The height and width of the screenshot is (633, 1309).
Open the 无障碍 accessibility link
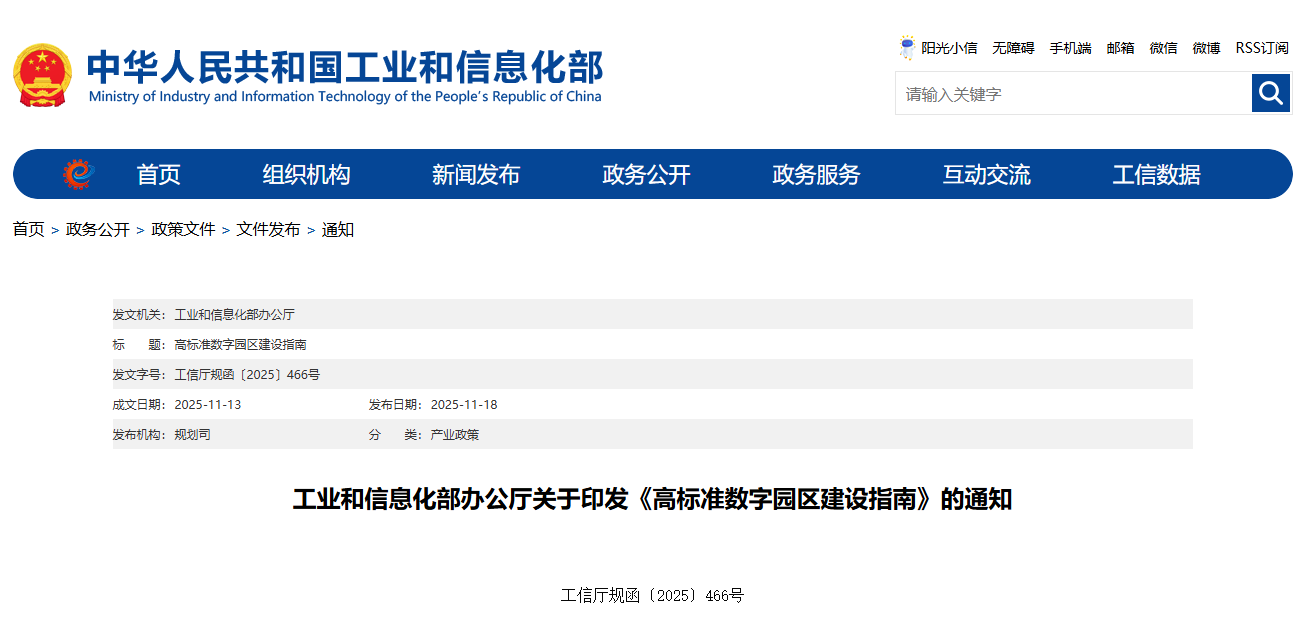click(x=1013, y=48)
